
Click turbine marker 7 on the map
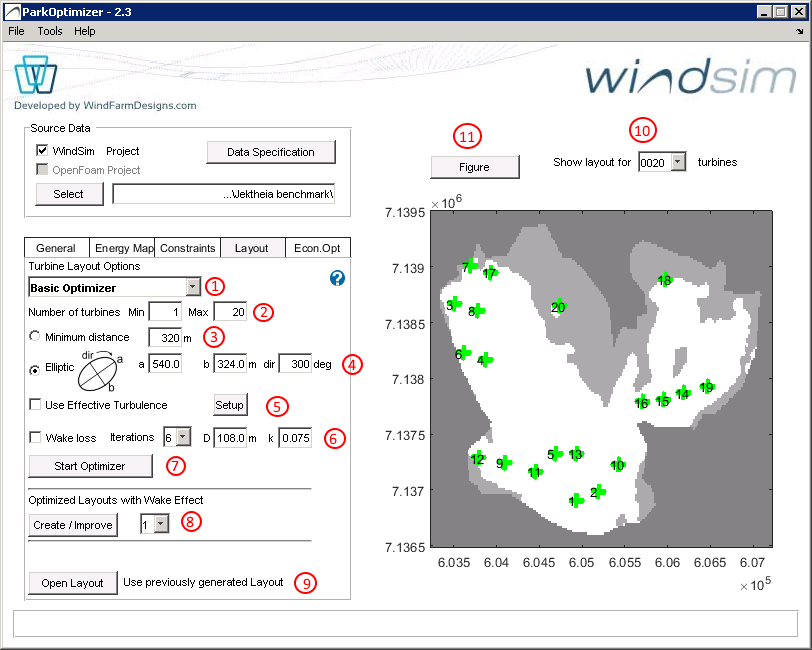(x=470, y=266)
